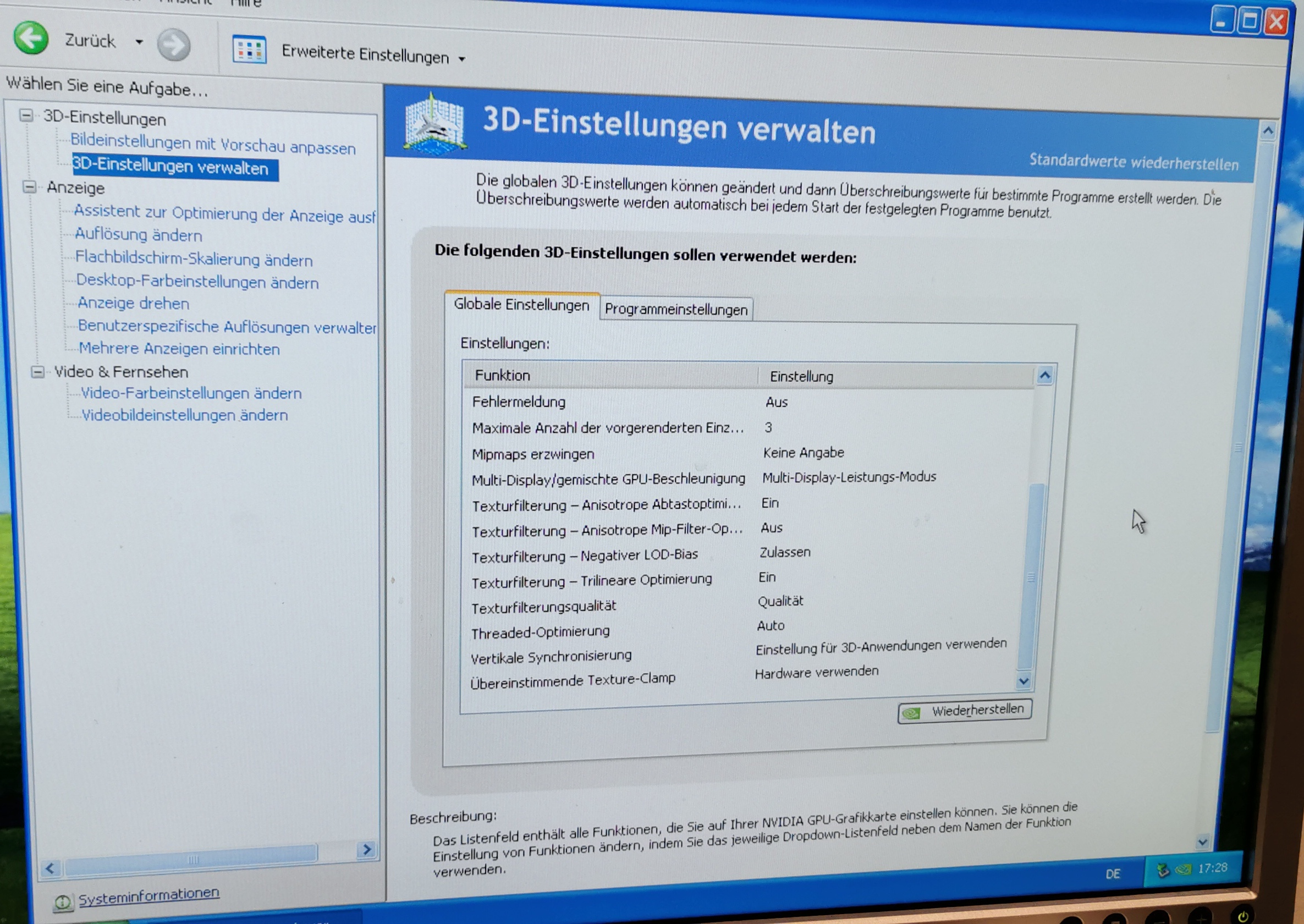Open the Erweiterte Einstellungen dropdown
1304x924 pixels.
tap(462, 59)
